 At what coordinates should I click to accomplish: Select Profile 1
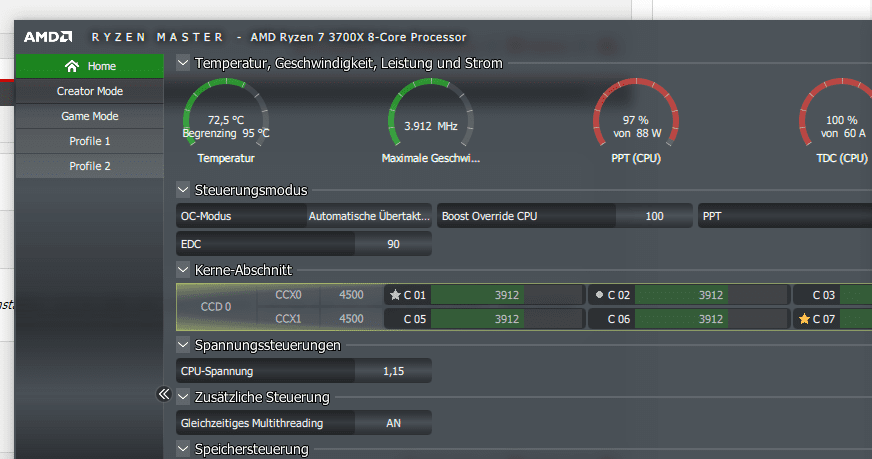pos(90,141)
